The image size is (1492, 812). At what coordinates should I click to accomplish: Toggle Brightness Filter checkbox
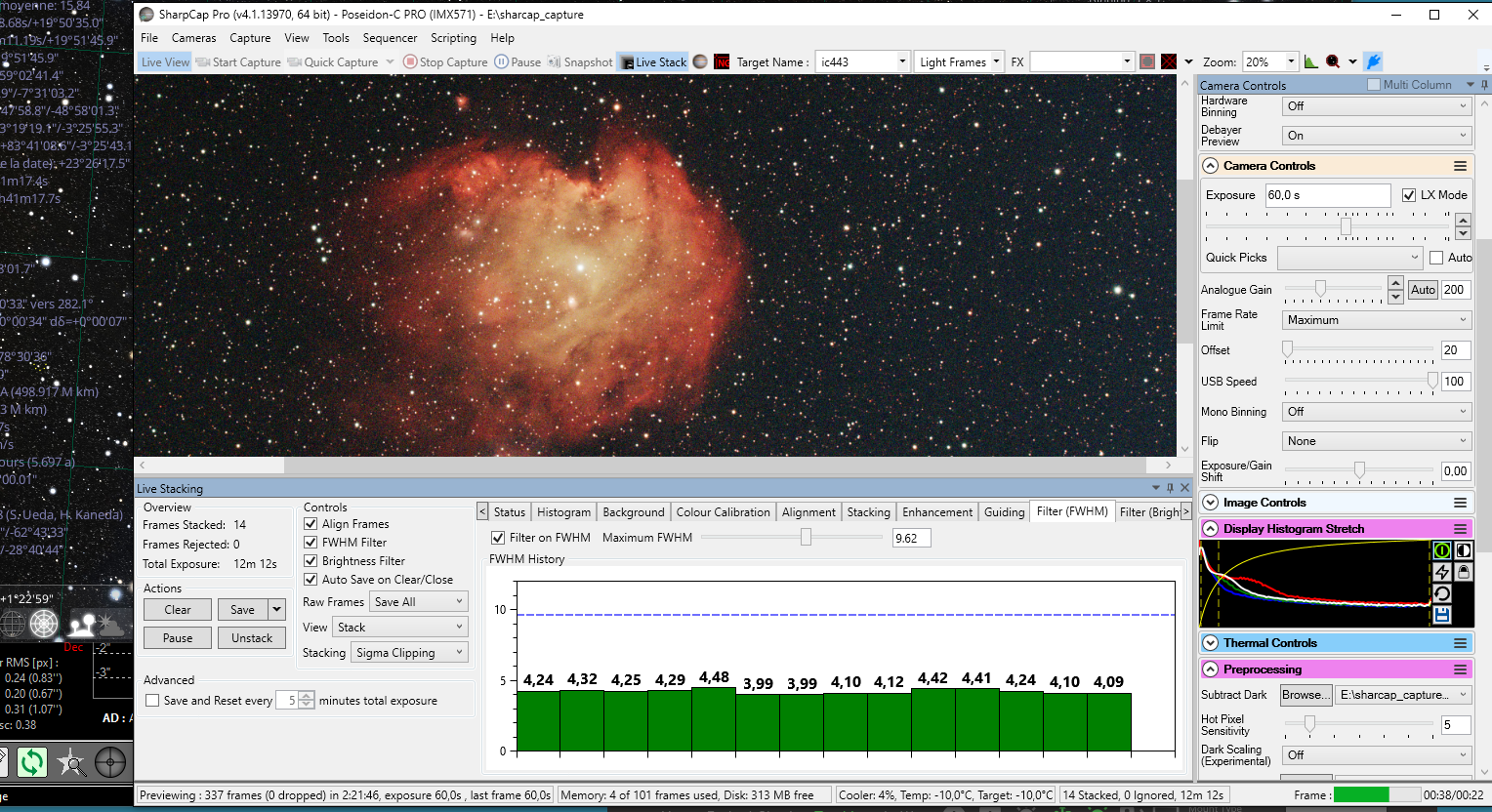311,561
